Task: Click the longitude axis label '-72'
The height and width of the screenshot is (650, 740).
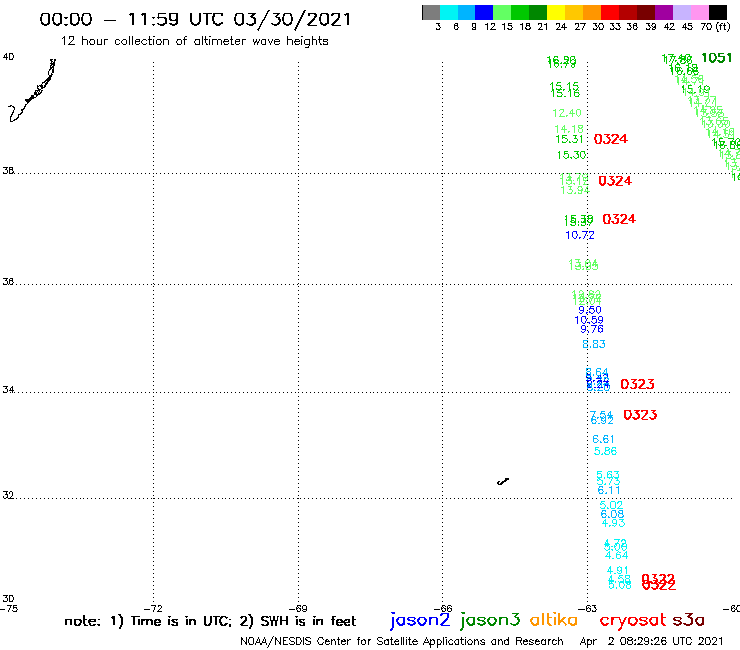Action: (x=153, y=608)
